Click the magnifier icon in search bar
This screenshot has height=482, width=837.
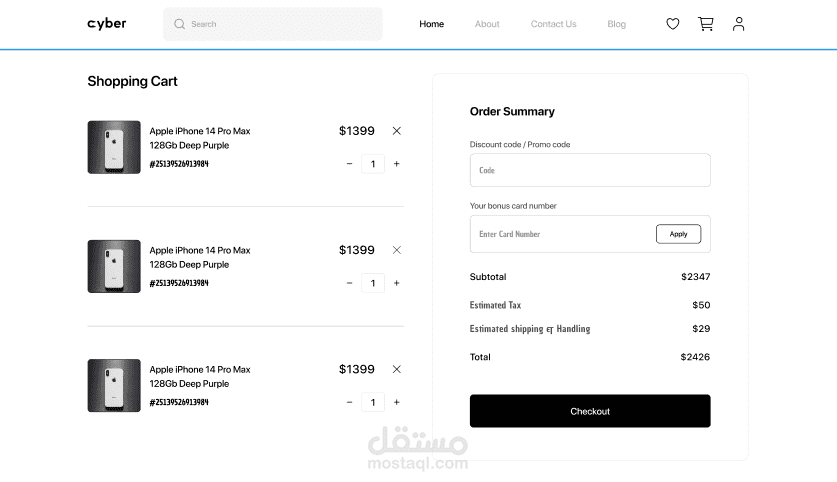pos(179,24)
